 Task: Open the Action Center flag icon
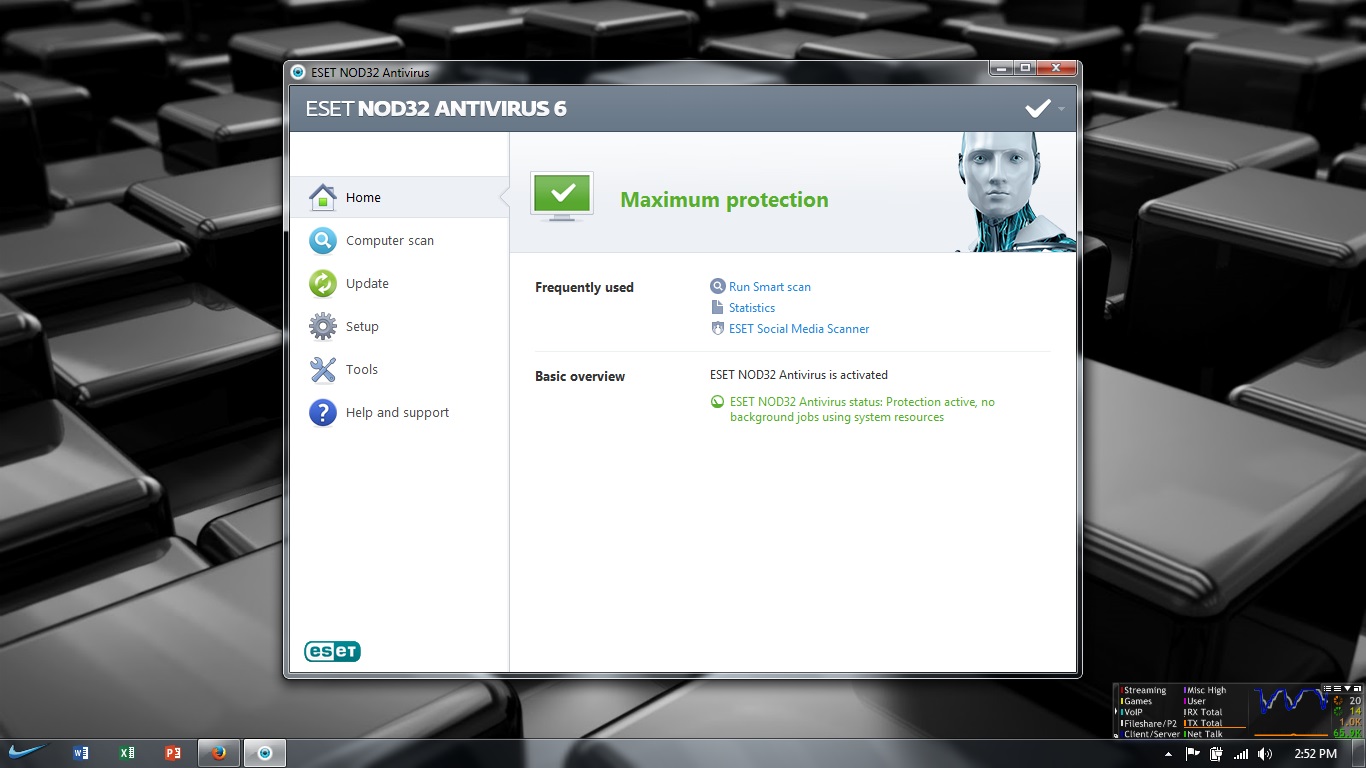(x=1192, y=754)
